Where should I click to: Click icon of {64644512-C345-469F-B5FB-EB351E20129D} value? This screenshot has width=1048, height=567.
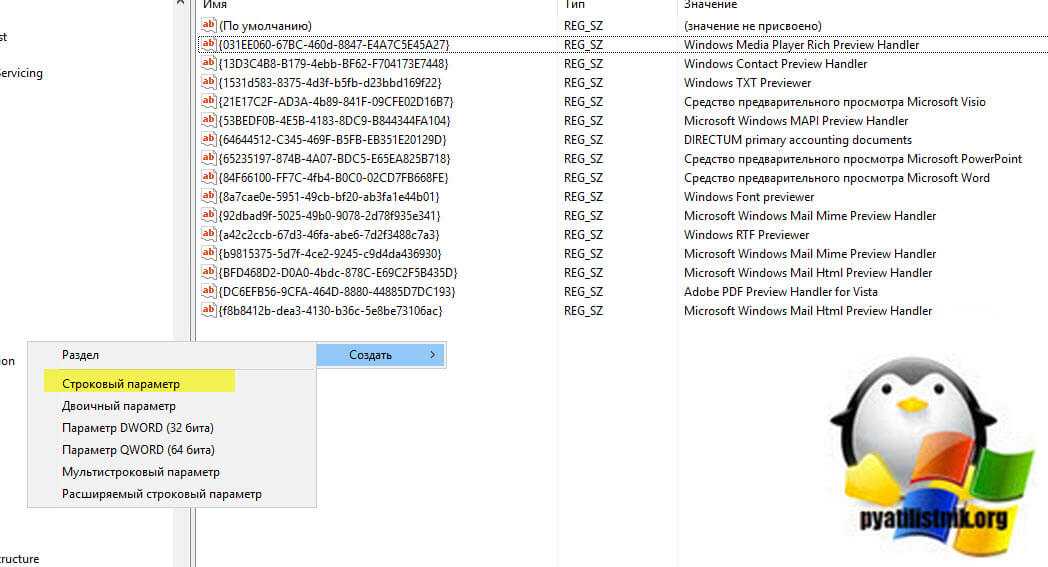[208, 139]
